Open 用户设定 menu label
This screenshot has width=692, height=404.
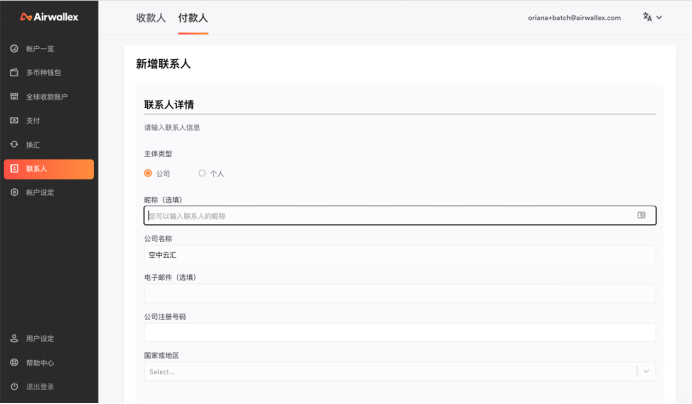[x=40, y=339]
